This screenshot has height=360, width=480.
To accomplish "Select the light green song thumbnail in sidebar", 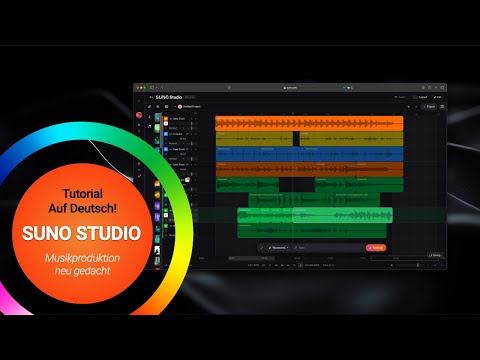I will click(157, 129).
